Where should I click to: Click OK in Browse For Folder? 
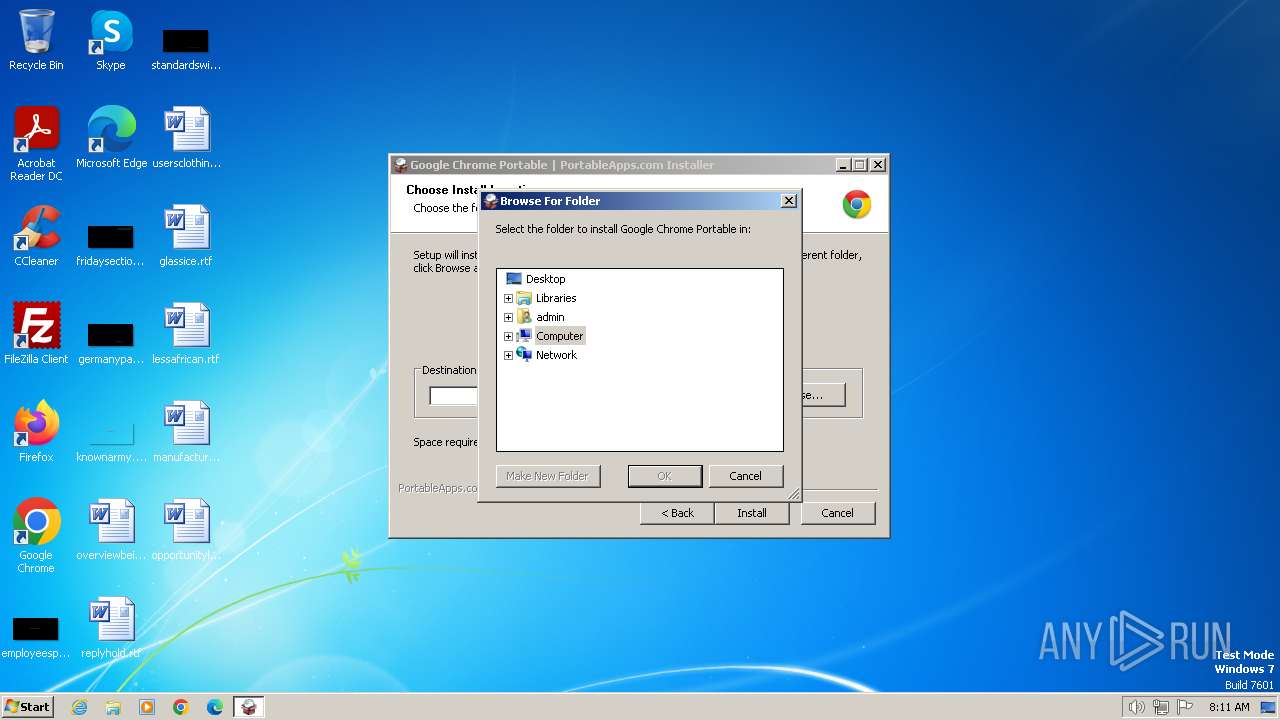[665, 476]
